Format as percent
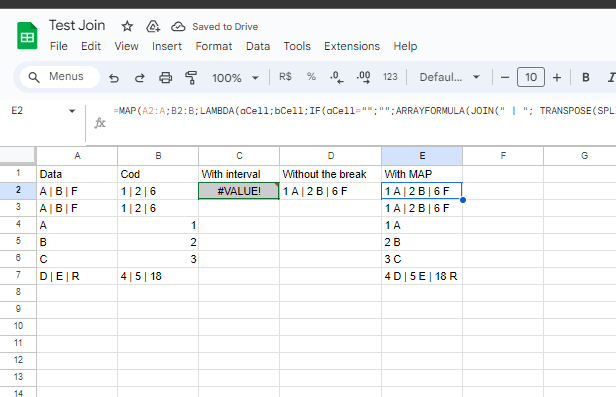 coord(311,77)
